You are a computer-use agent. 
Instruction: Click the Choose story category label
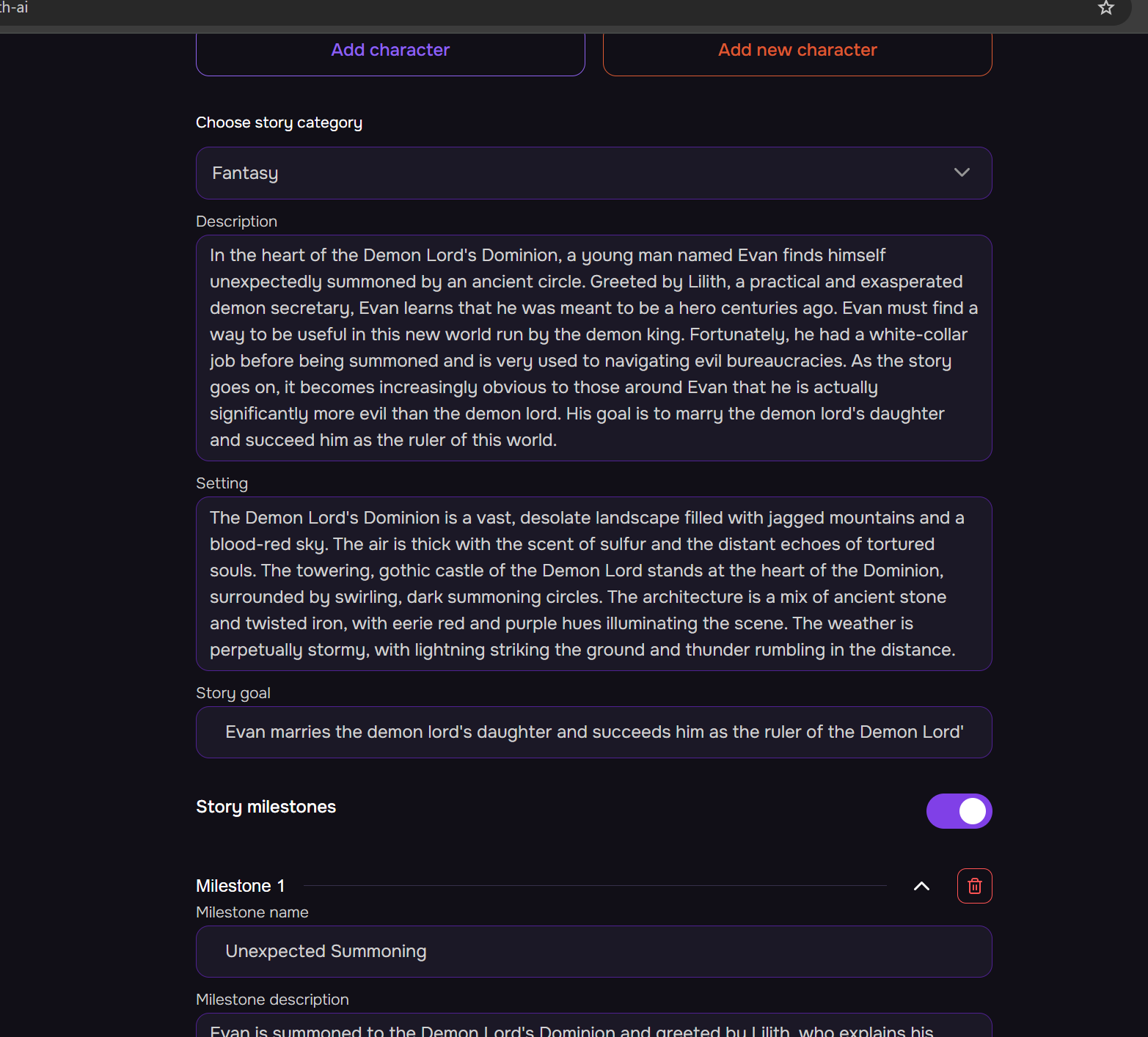279,122
